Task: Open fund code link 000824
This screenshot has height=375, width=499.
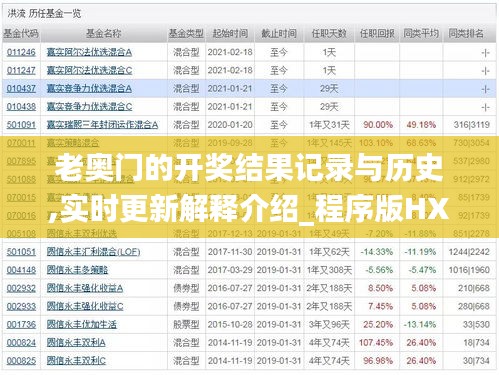Action: point(21,342)
